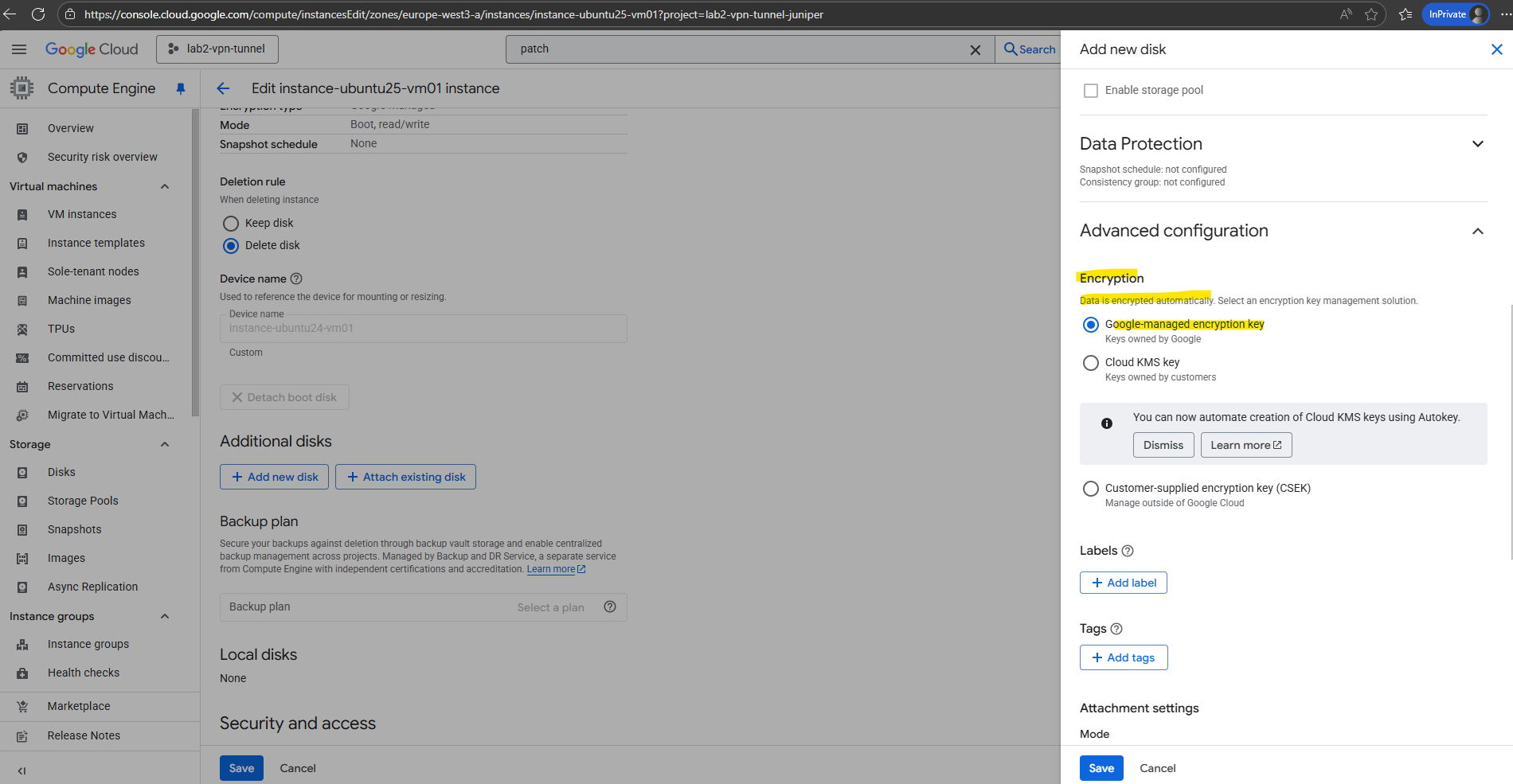Open Backup plan help icon
1513x784 pixels.
[x=610, y=607]
